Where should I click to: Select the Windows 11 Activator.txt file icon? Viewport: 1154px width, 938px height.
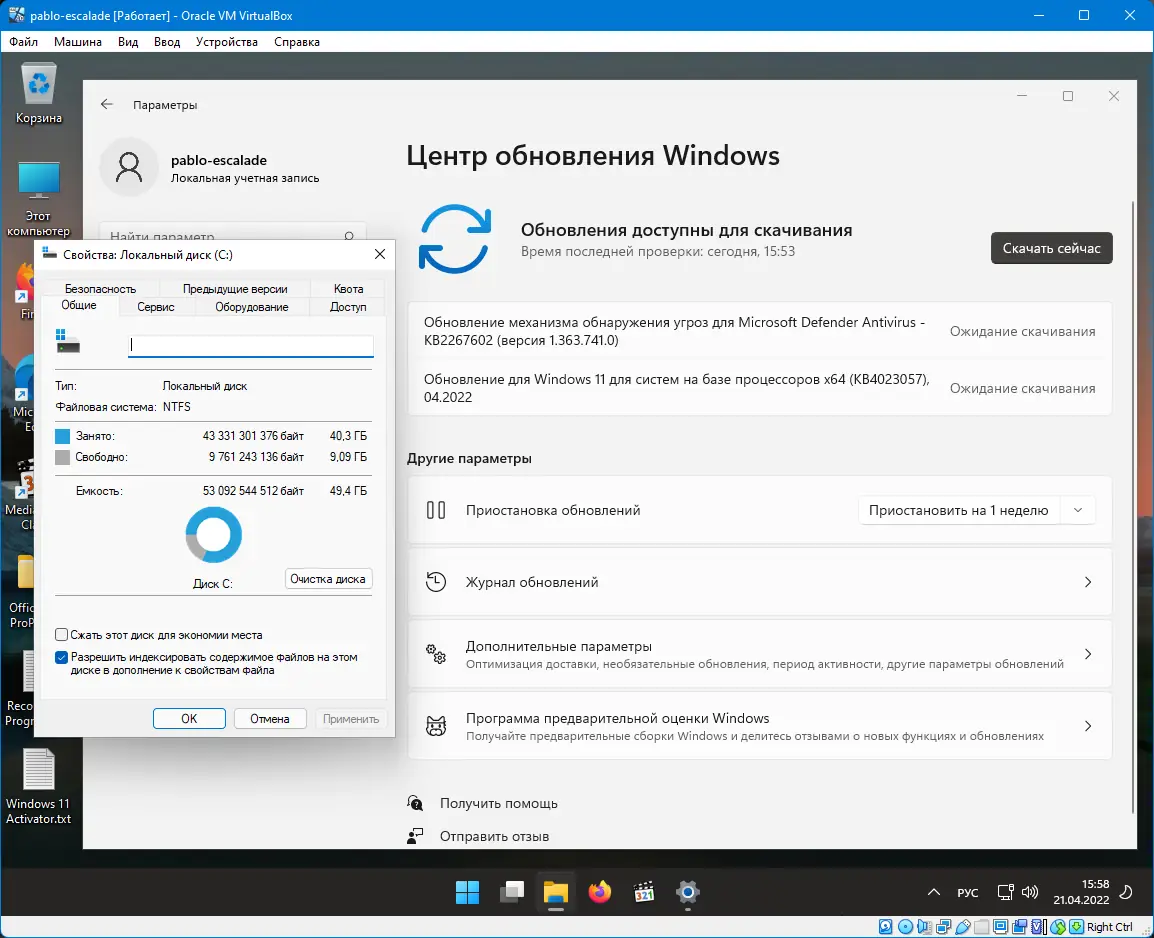[x=38, y=786]
